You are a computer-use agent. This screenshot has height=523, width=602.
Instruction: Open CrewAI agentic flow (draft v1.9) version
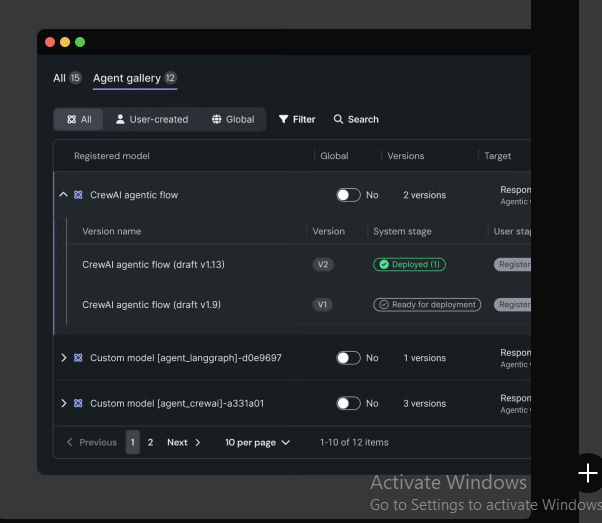pyautogui.click(x=151, y=305)
